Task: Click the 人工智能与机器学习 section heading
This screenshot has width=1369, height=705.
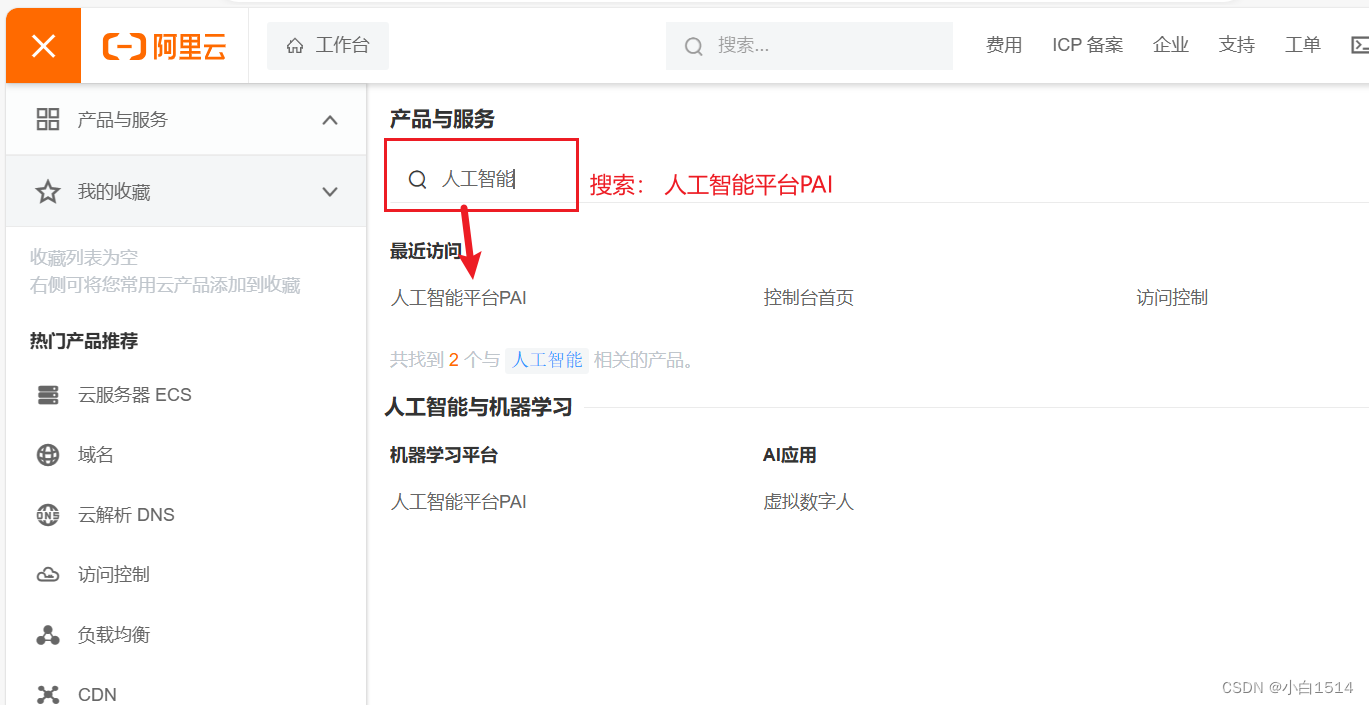Action: [x=478, y=407]
